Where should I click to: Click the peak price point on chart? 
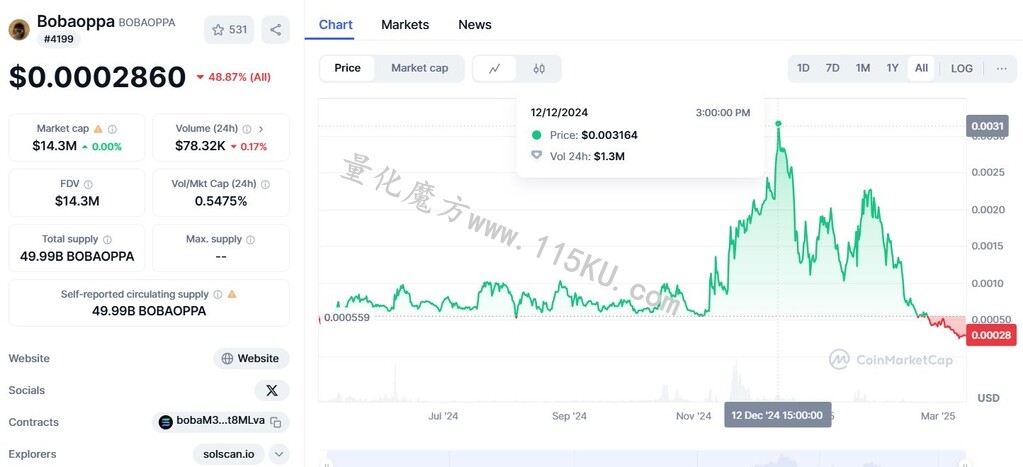pyautogui.click(x=778, y=123)
